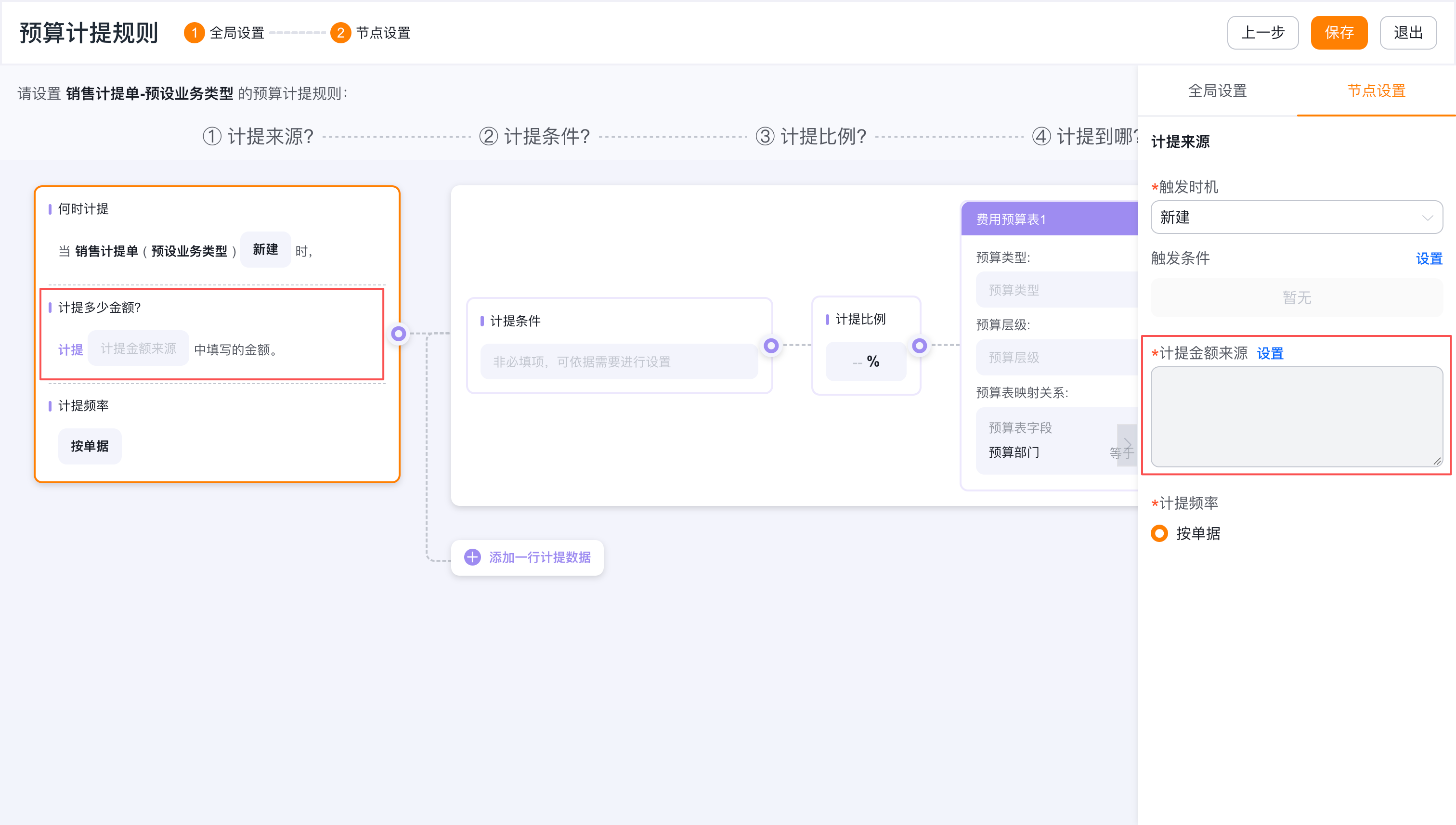Click 设置 link next to 计提金额来源

1270,354
